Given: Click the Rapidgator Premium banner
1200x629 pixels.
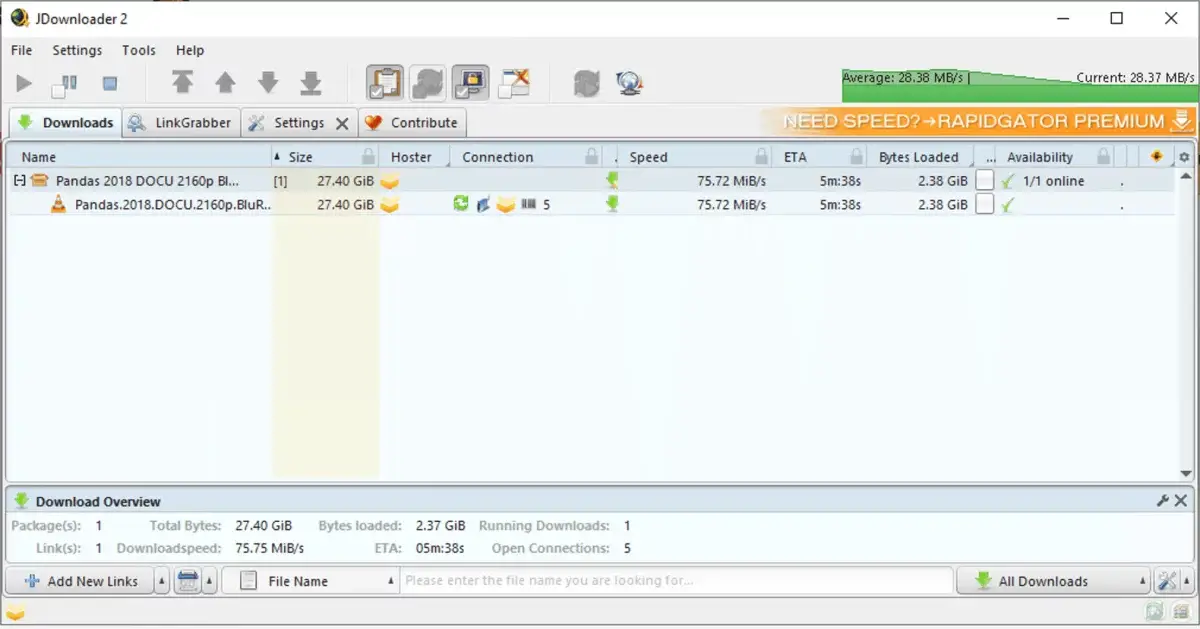Looking at the screenshot, I should [980, 121].
